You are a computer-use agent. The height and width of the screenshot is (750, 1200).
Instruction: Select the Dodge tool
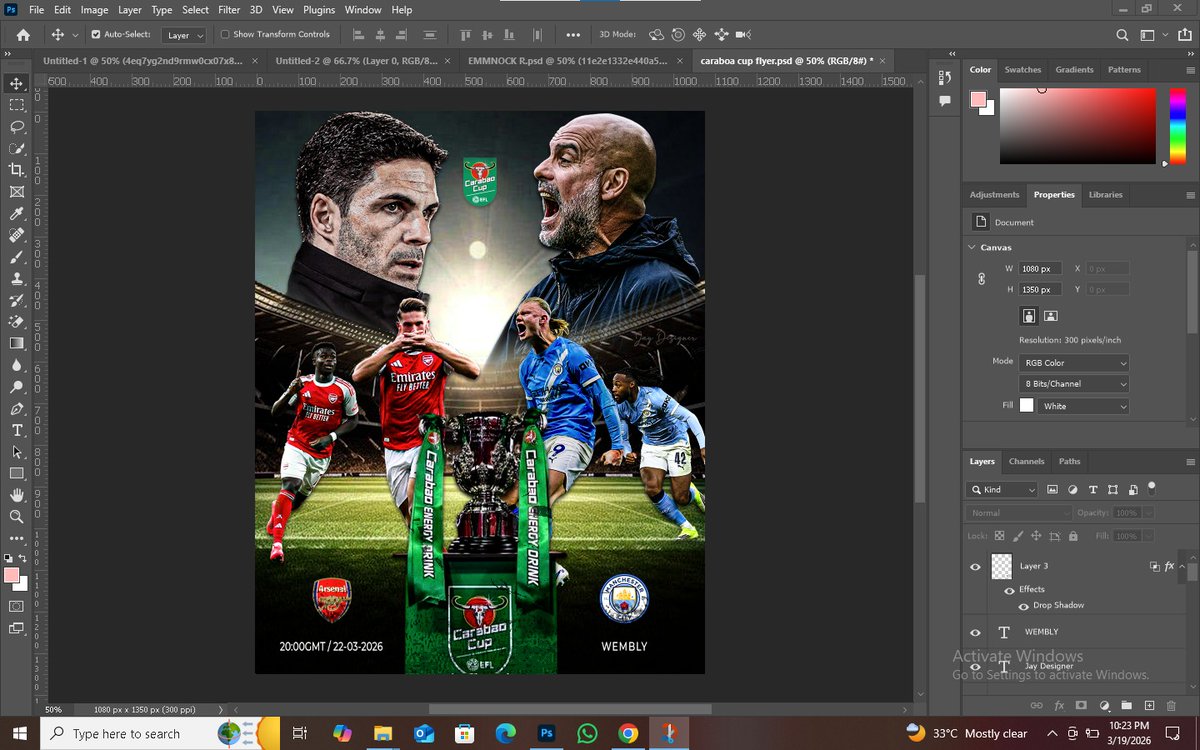click(17, 387)
